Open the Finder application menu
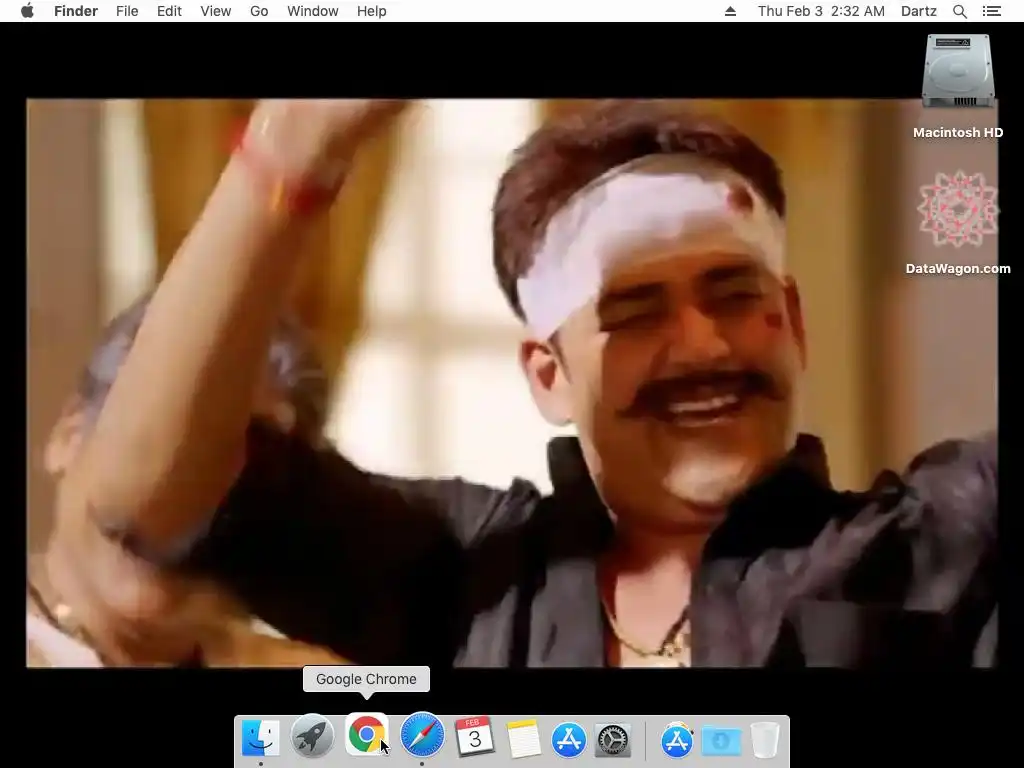1024x768 pixels. (76, 11)
